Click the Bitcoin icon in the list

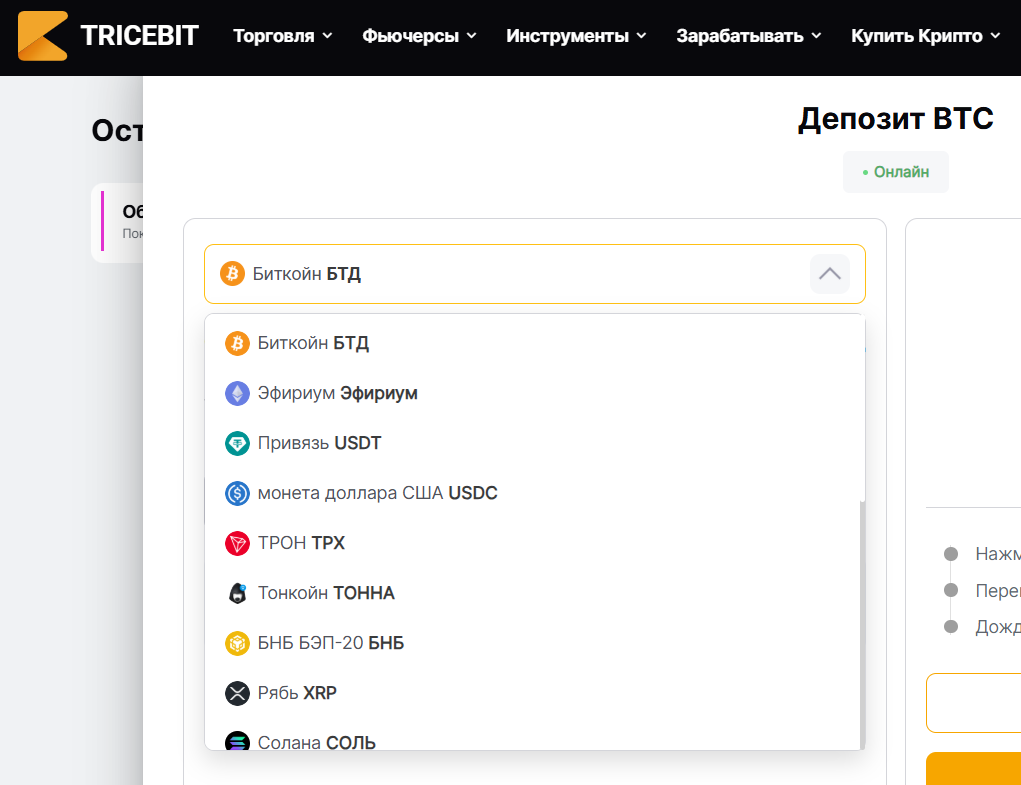237,343
